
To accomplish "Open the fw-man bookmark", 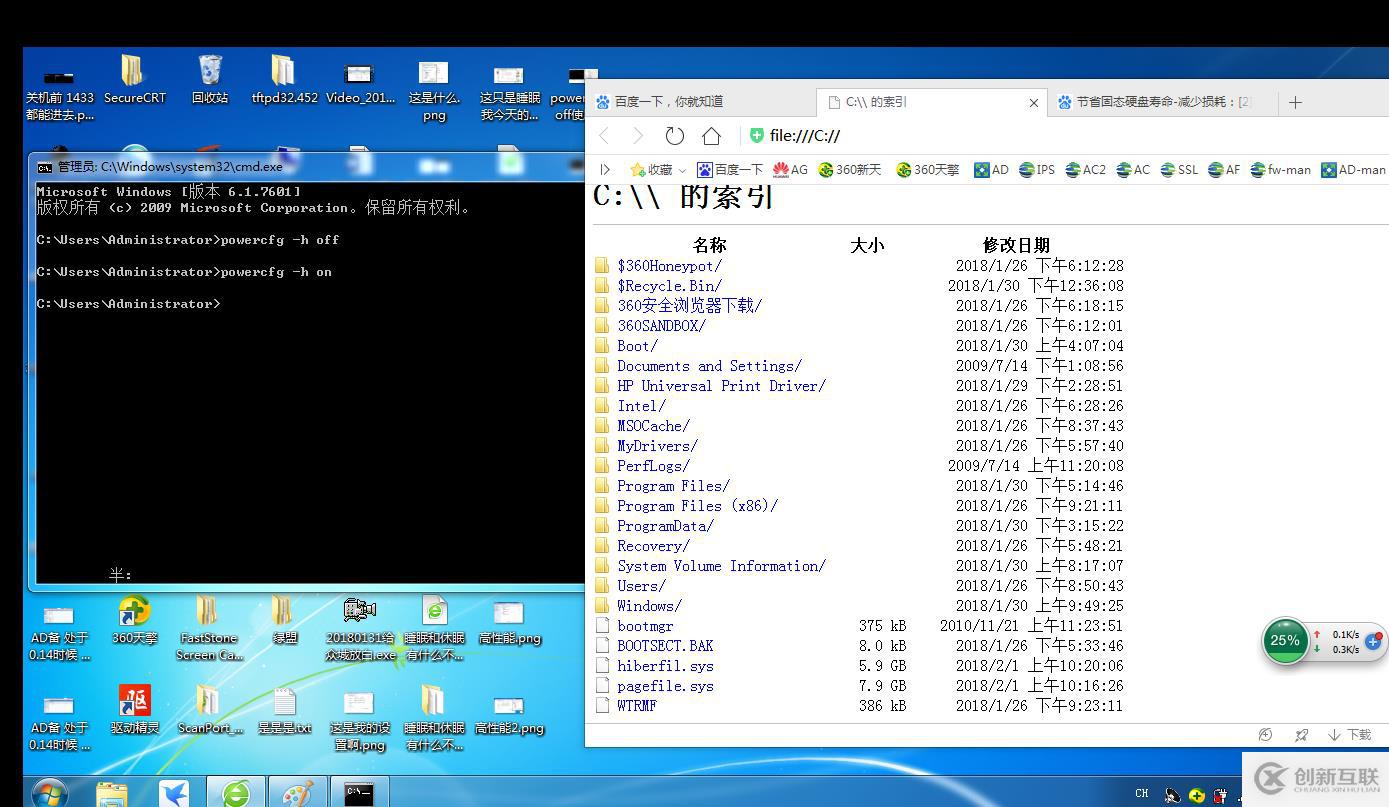I will point(1280,169).
